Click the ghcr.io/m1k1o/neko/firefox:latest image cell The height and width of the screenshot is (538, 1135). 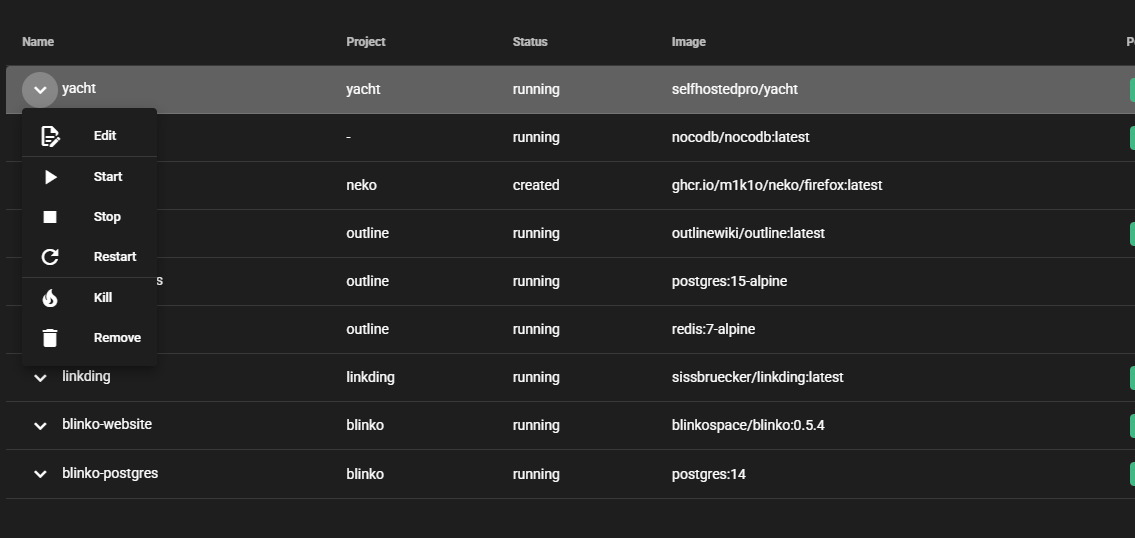coord(777,185)
